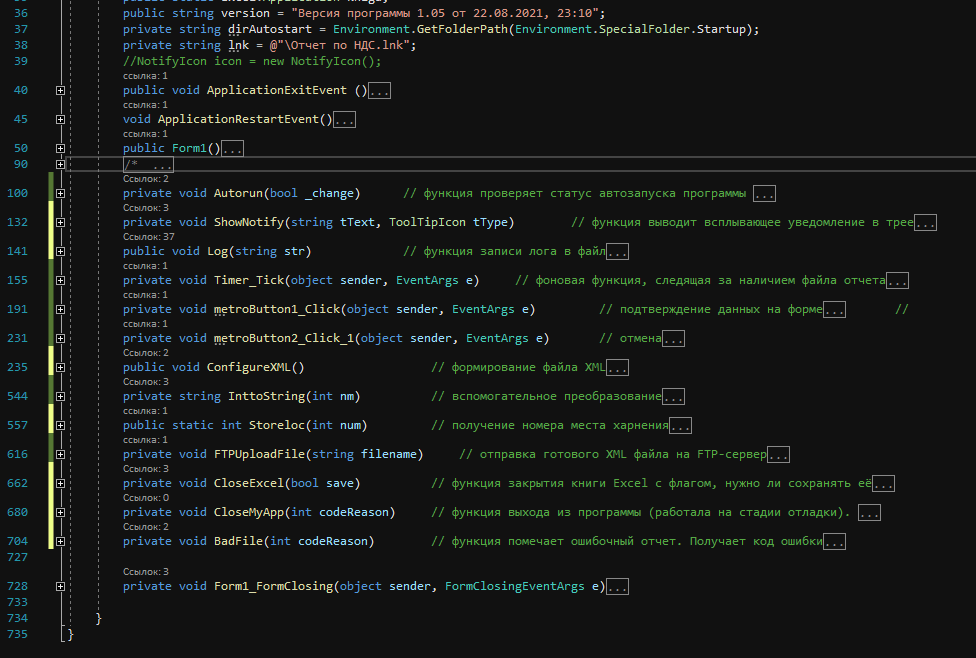Image resolution: width=976 pixels, height=658 pixels.
Task: Expand the Storeloc method at line 557
Action: (x=60, y=425)
